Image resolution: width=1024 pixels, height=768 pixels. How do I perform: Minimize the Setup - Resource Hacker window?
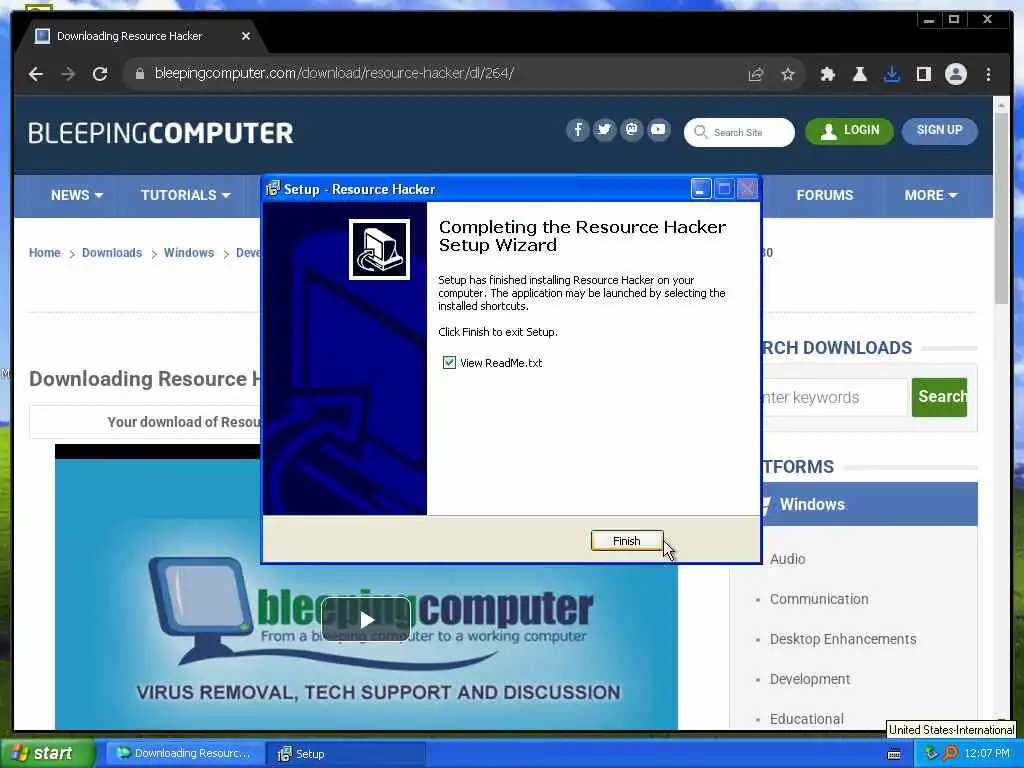click(x=700, y=189)
